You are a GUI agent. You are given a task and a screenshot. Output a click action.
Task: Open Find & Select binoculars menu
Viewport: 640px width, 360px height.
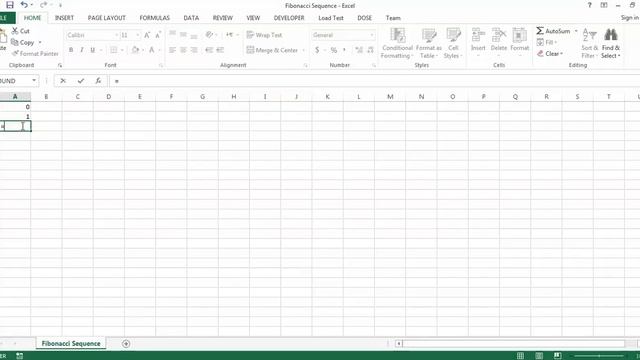(611, 43)
